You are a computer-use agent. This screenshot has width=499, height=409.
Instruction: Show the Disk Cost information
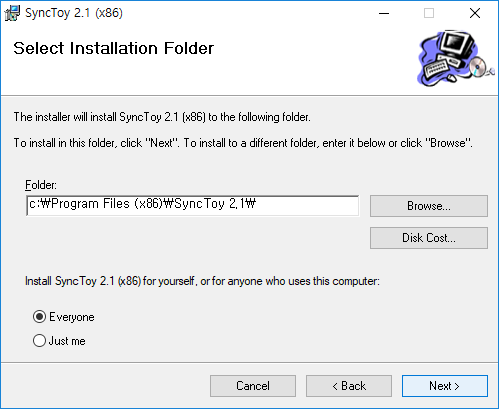tap(429, 238)
